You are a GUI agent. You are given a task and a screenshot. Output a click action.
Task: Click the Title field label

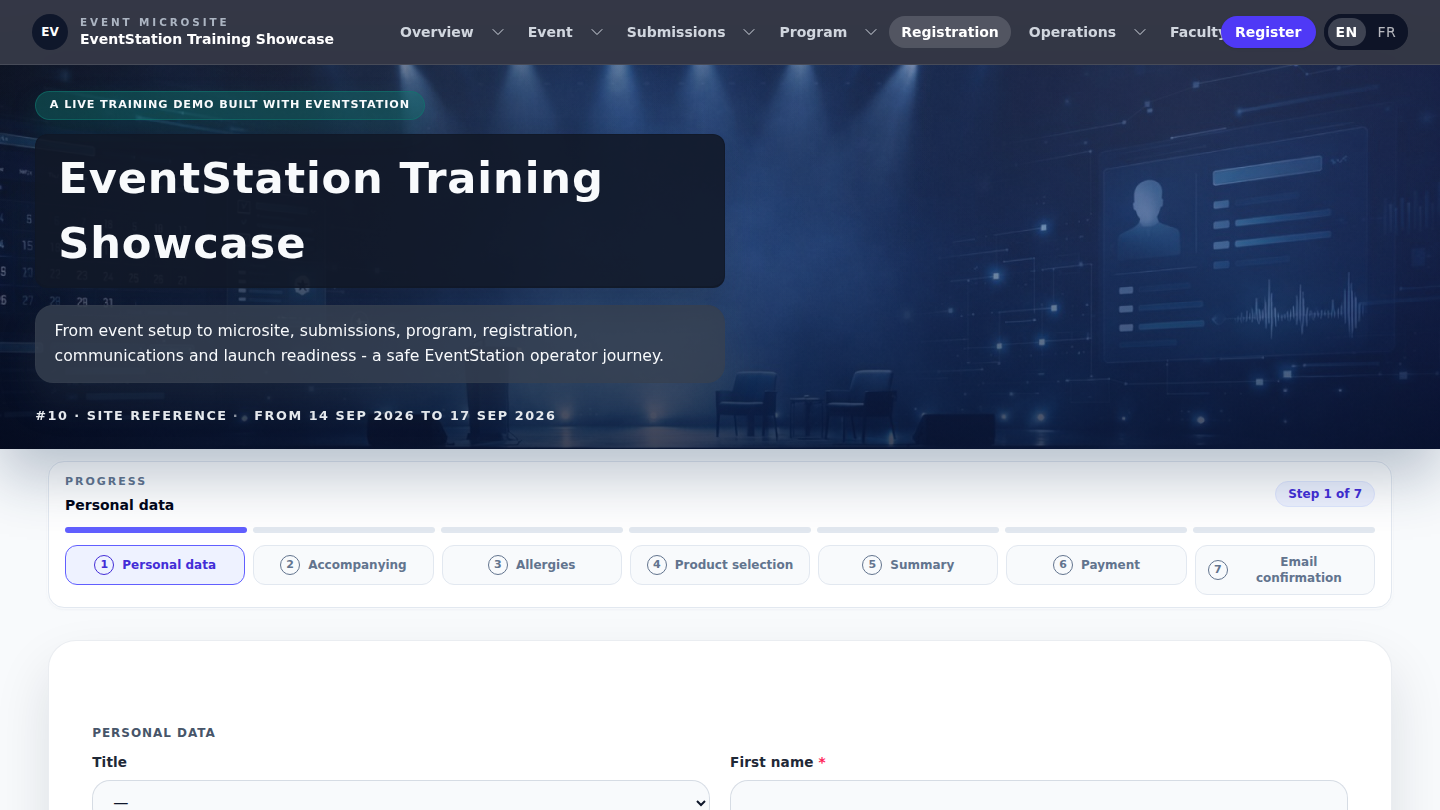click(x=110, y=762)
